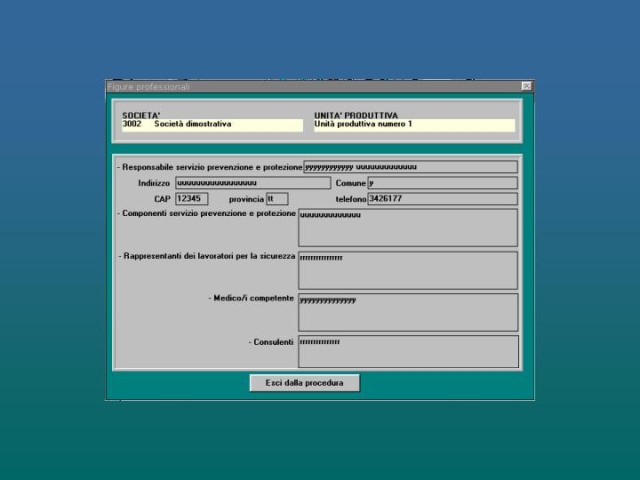The image size is (640, 480).
Task: Click the Figure professionali title bar
Action: click(300, 87)
